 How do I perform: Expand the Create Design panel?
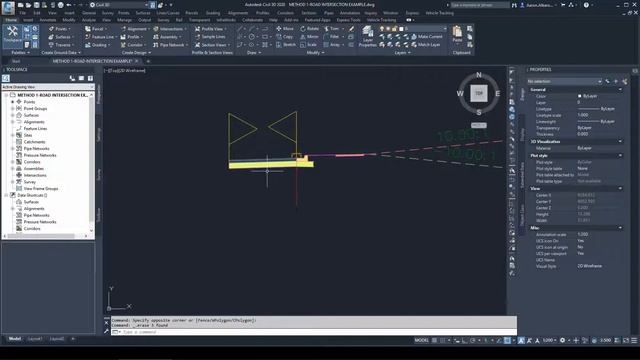coord(136,53)
